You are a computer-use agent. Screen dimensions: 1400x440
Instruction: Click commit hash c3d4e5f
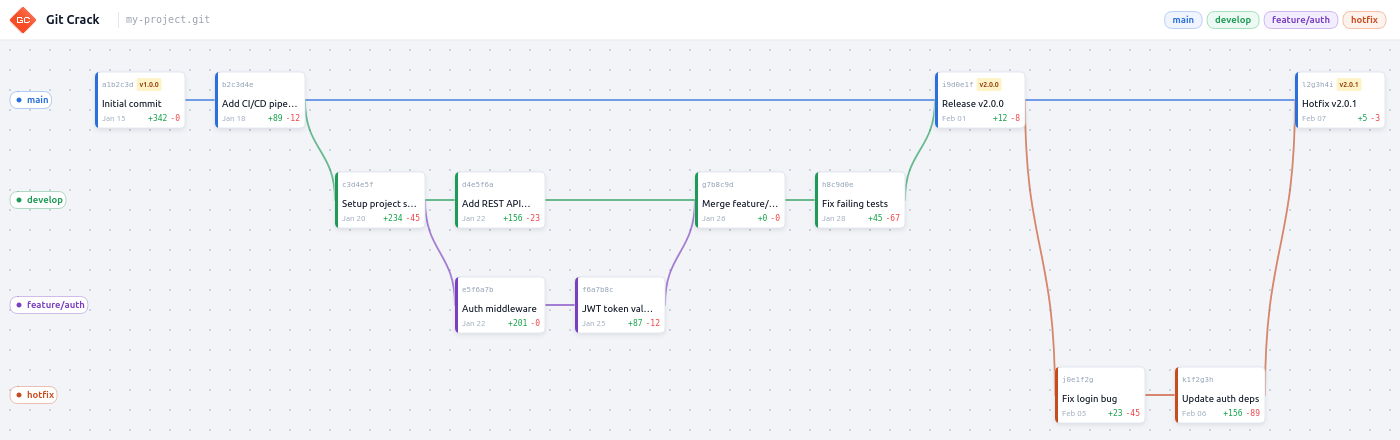[358, 185]
